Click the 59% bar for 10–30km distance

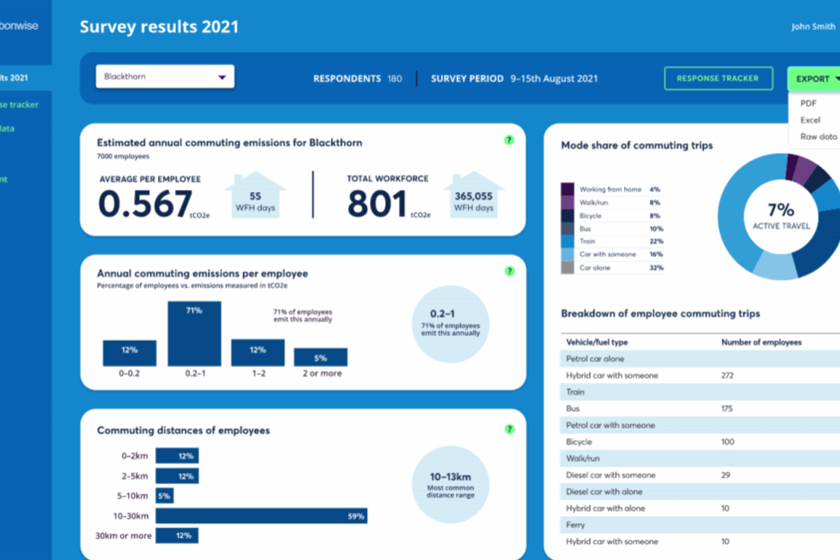[x=261, y=516]
